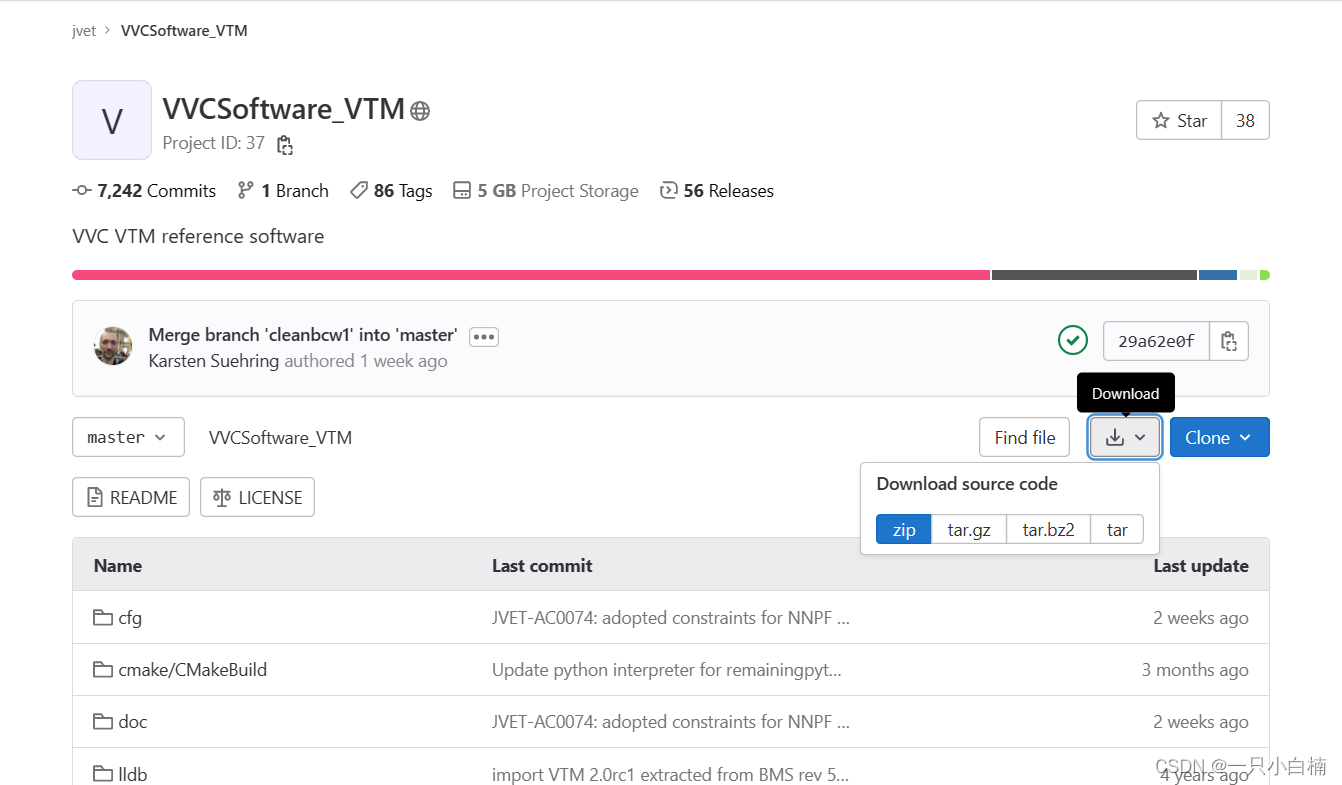1342x785 pixels.
Task: Open cfg folder name
Action: click(130, 618)
